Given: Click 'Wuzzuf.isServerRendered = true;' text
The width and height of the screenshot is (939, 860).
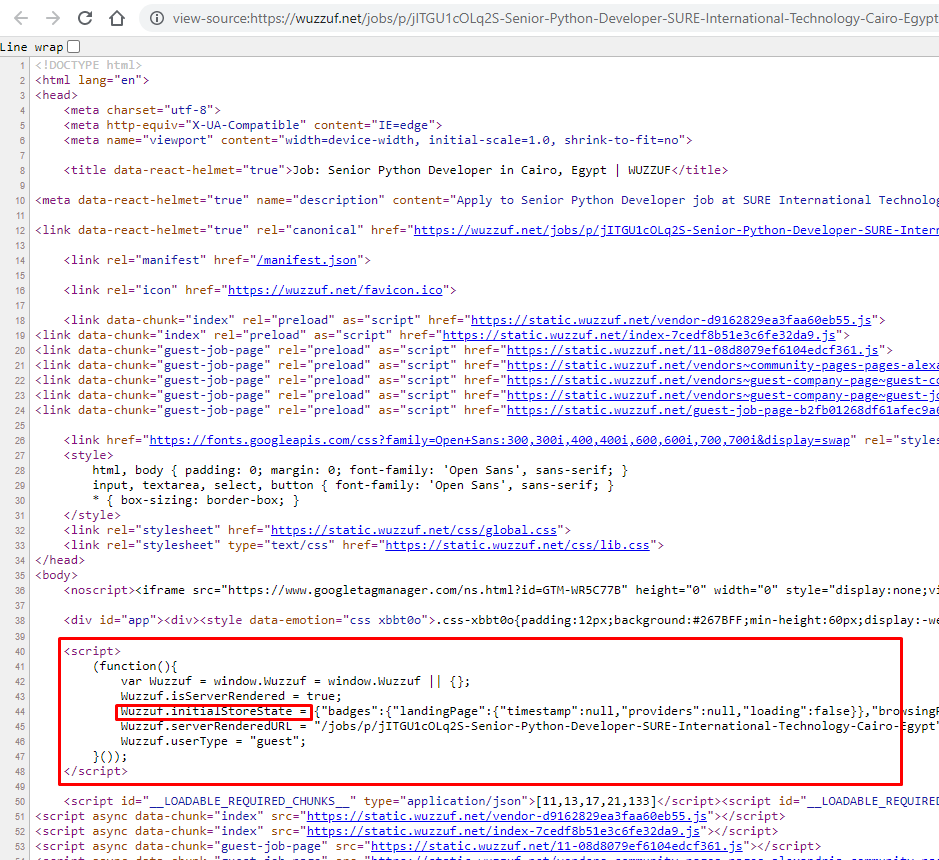Looking at the screenshot, I should [x=231, y=696].
